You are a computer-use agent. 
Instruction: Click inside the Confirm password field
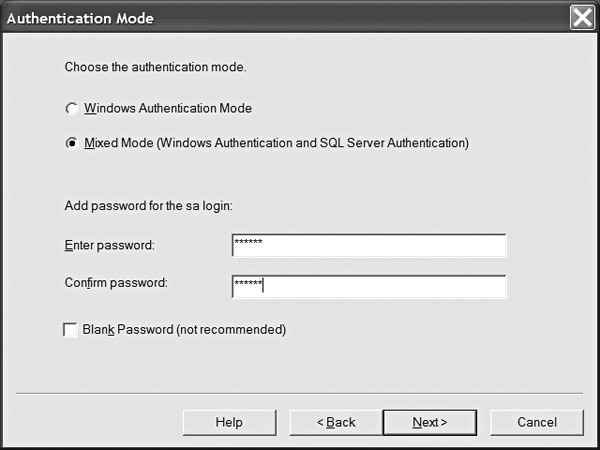tap(368, 286)
